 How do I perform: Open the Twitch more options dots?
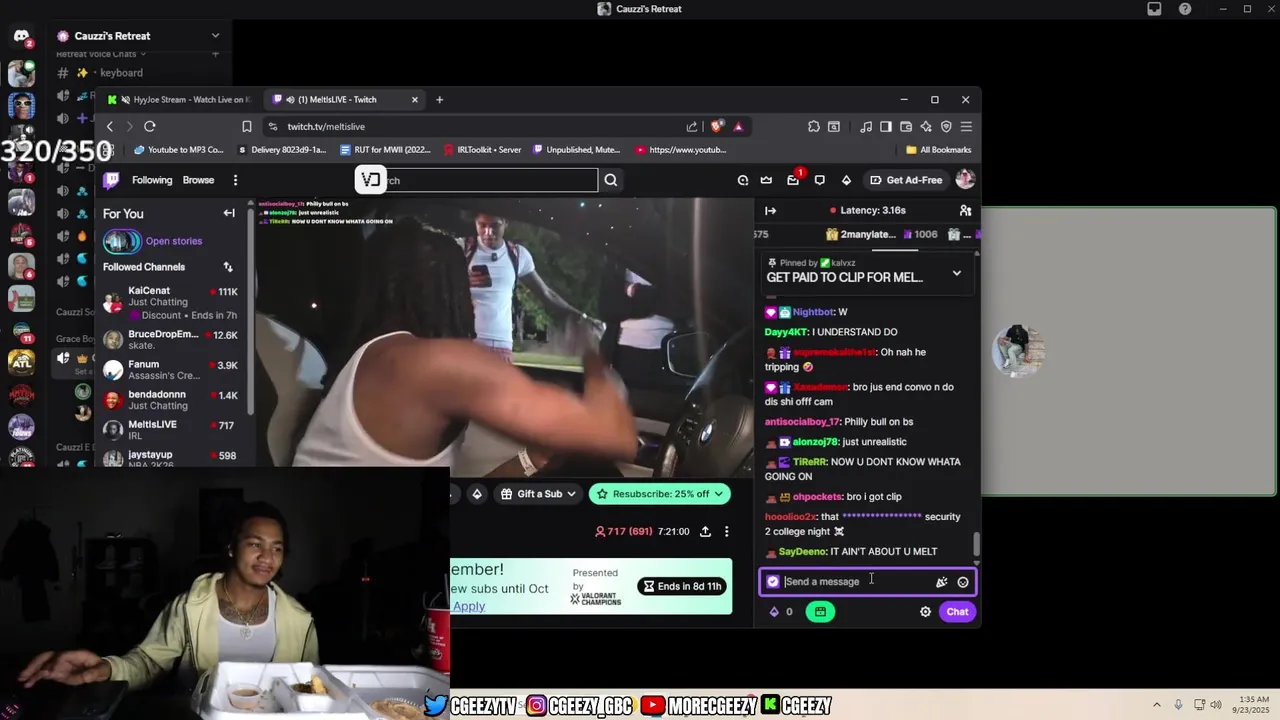pos(235,180)
